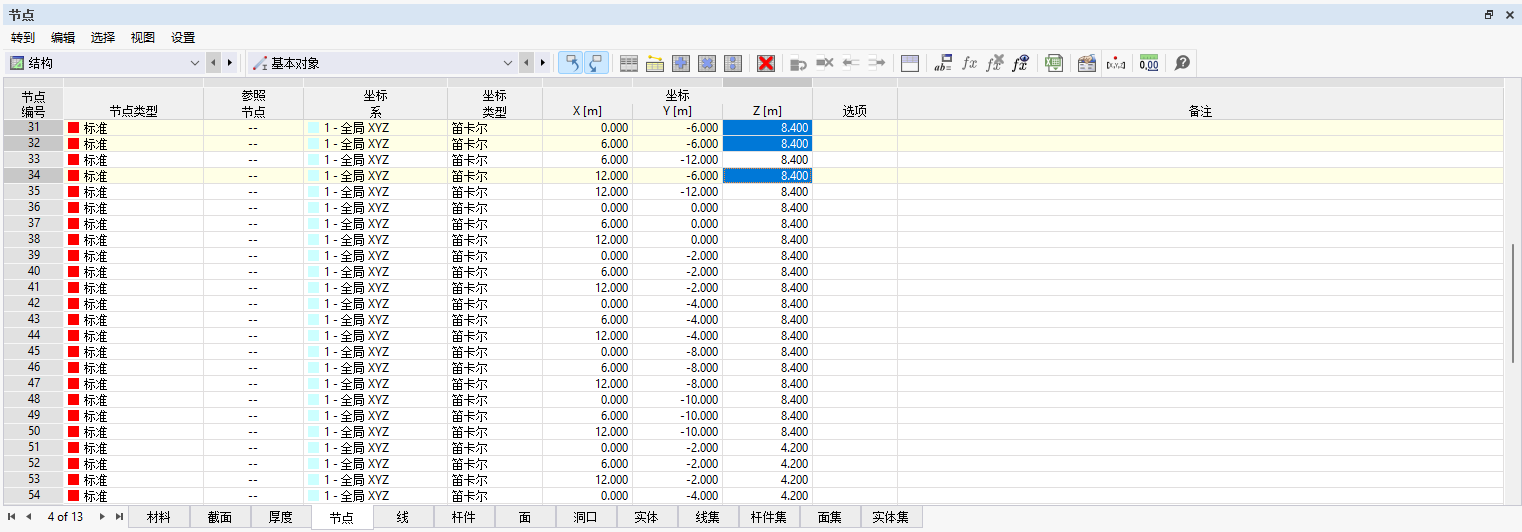Switch to the 线集 tab
The height and width of the screenshot is (532, 1522).
pos(708,517)
